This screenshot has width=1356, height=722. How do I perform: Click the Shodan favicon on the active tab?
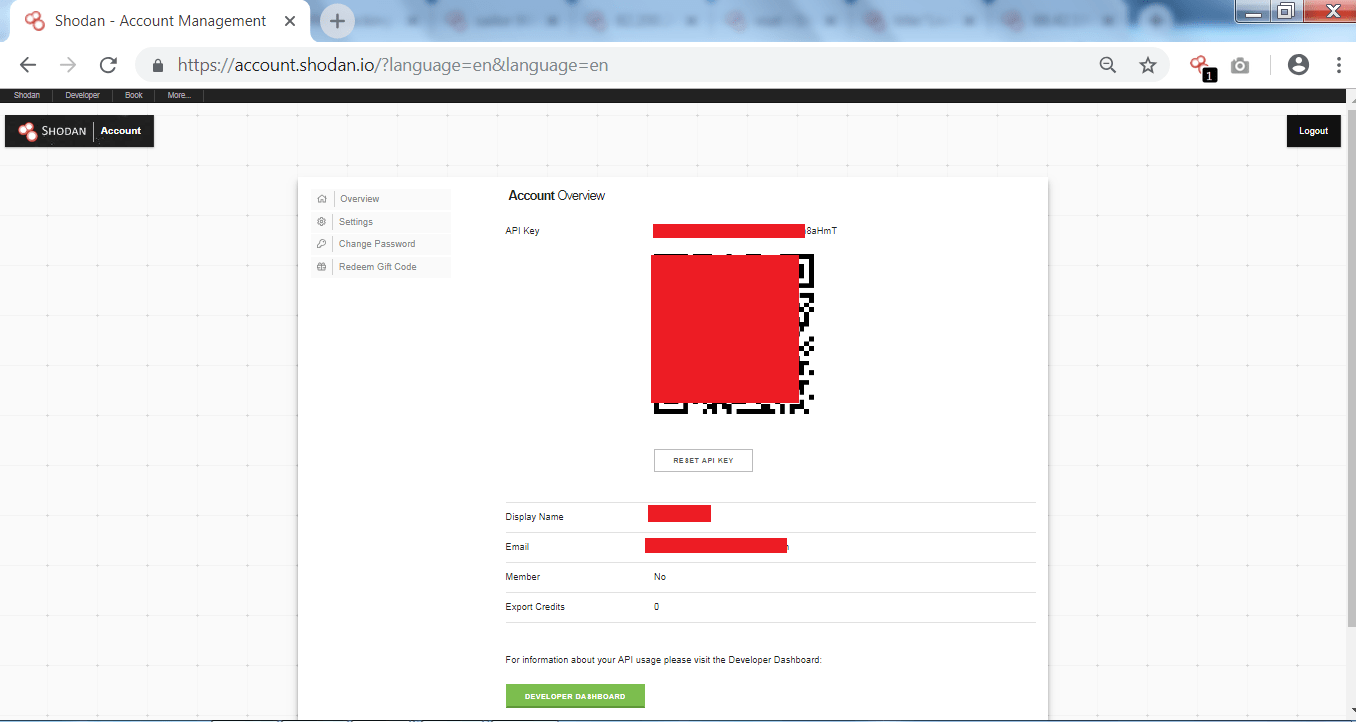35,21
